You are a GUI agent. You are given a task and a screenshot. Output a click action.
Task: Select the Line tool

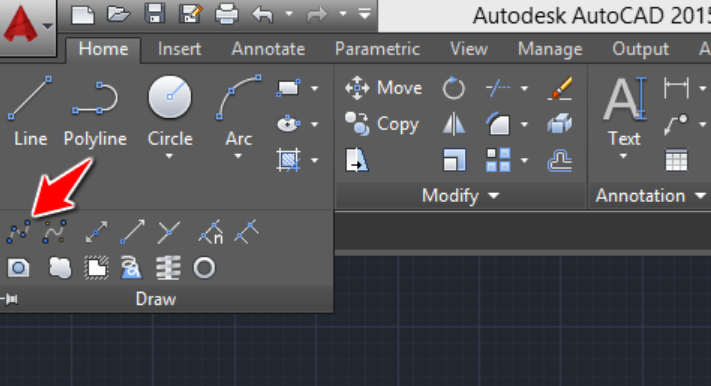(30, 111)
